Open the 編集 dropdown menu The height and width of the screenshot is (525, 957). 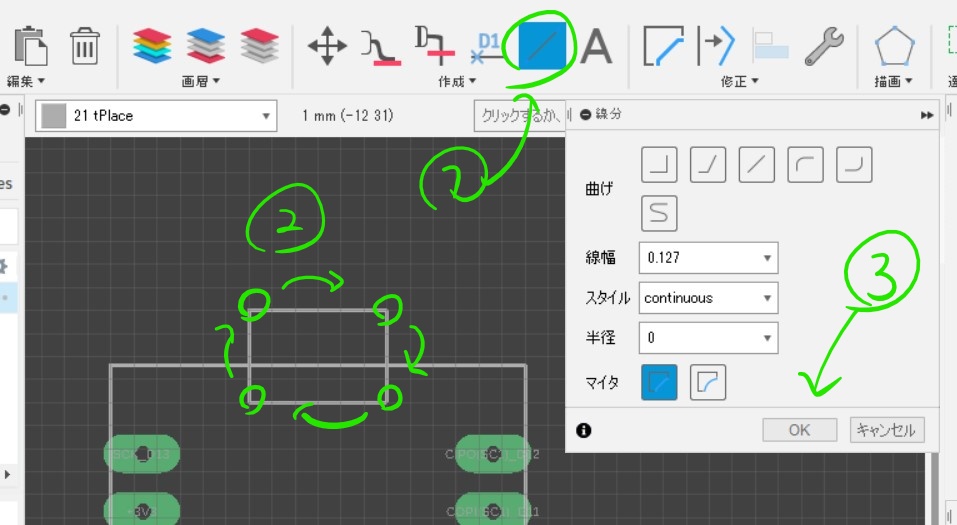(x=26, y=81)
